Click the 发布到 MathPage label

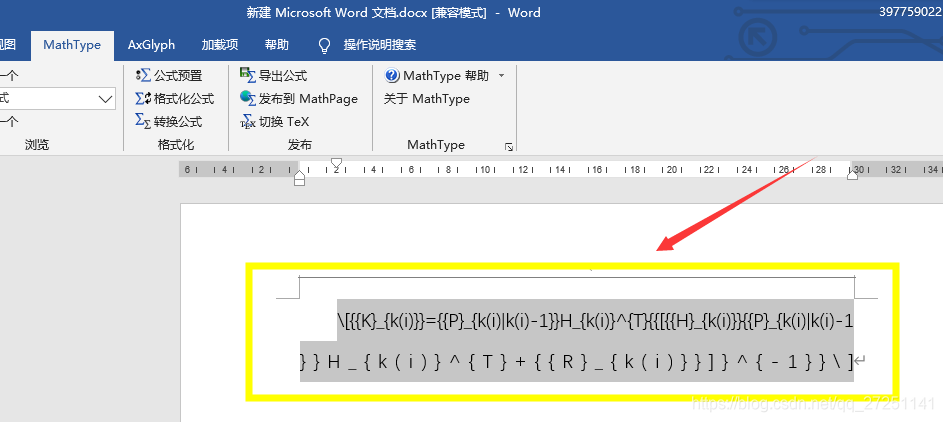[x=308, y=99]
